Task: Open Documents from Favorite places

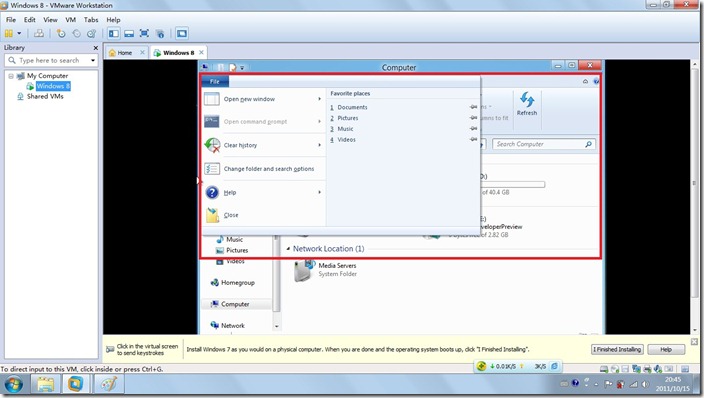Action: (352, 107)
